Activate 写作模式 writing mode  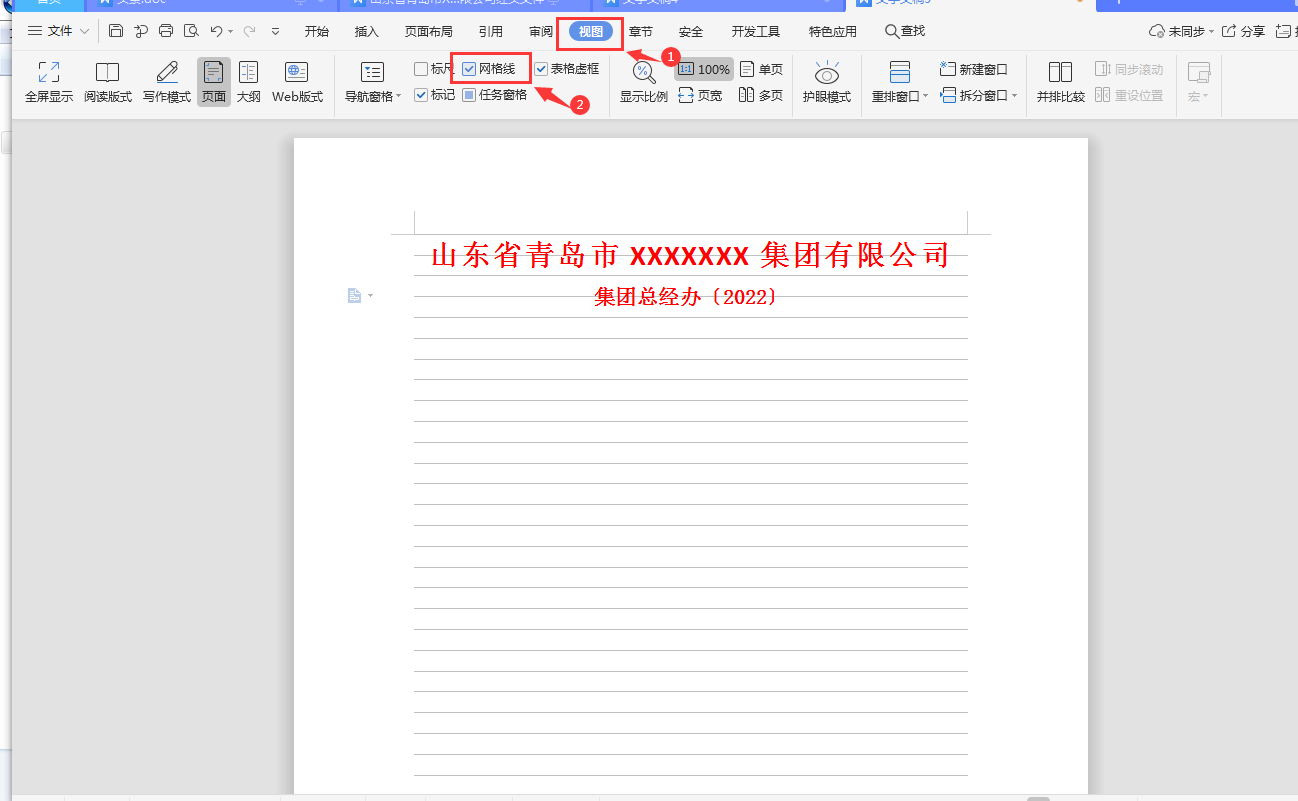166,82
